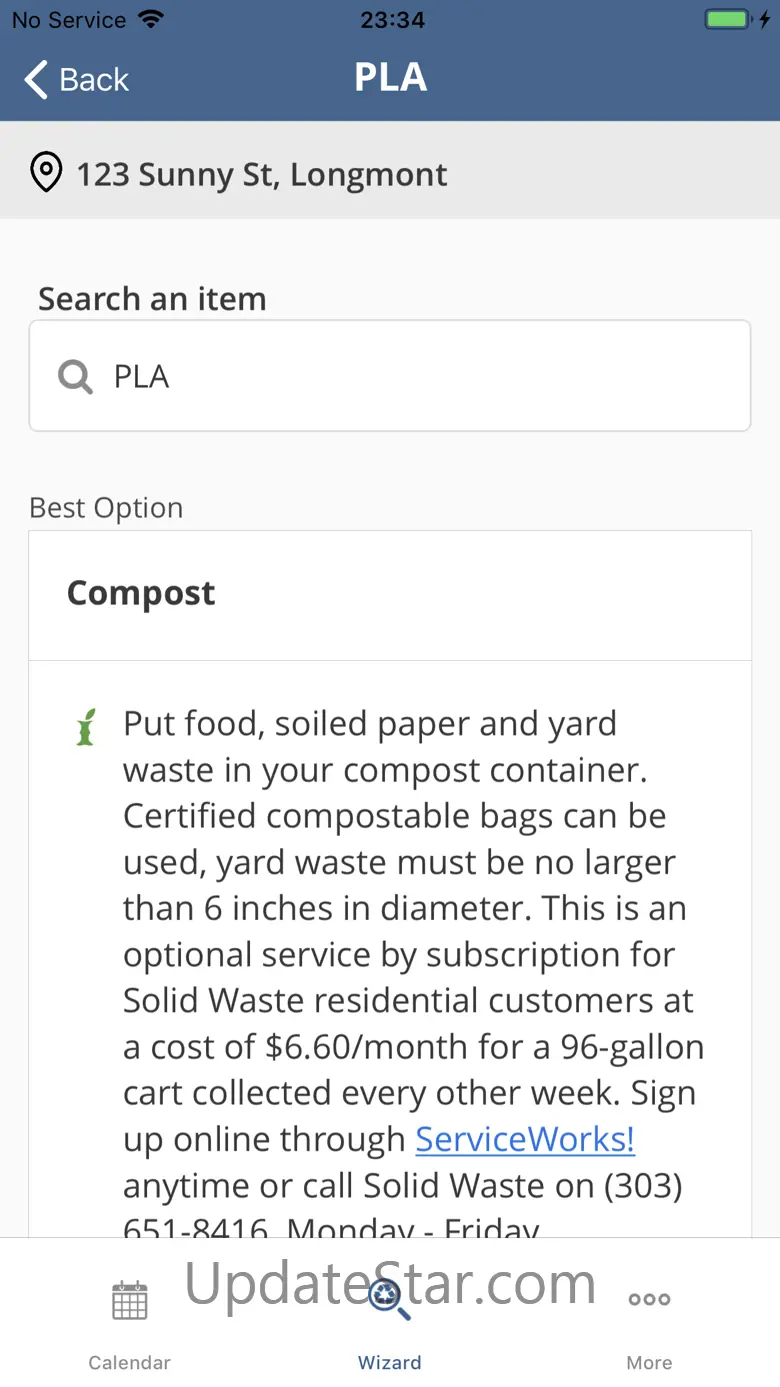Open the ServiceWorks! link
780x1387 pixels.
coord(525,1139)
